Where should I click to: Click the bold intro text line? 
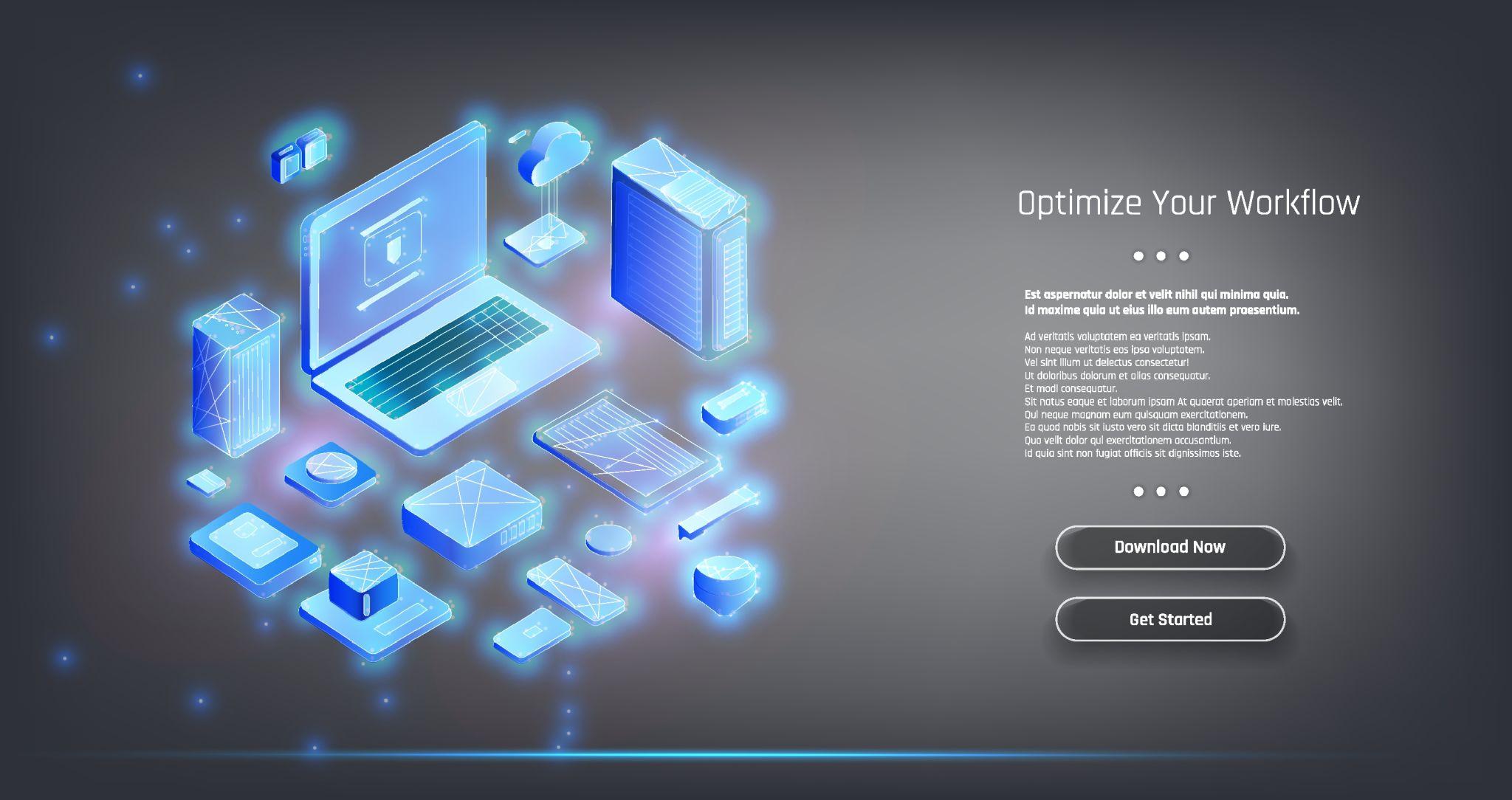[x=1156, y=294]
